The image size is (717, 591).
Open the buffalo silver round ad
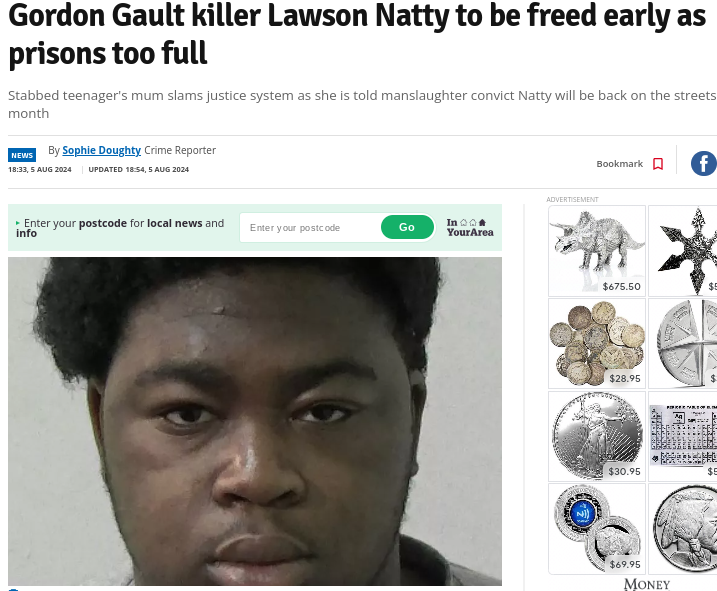[x=683, y=528]
